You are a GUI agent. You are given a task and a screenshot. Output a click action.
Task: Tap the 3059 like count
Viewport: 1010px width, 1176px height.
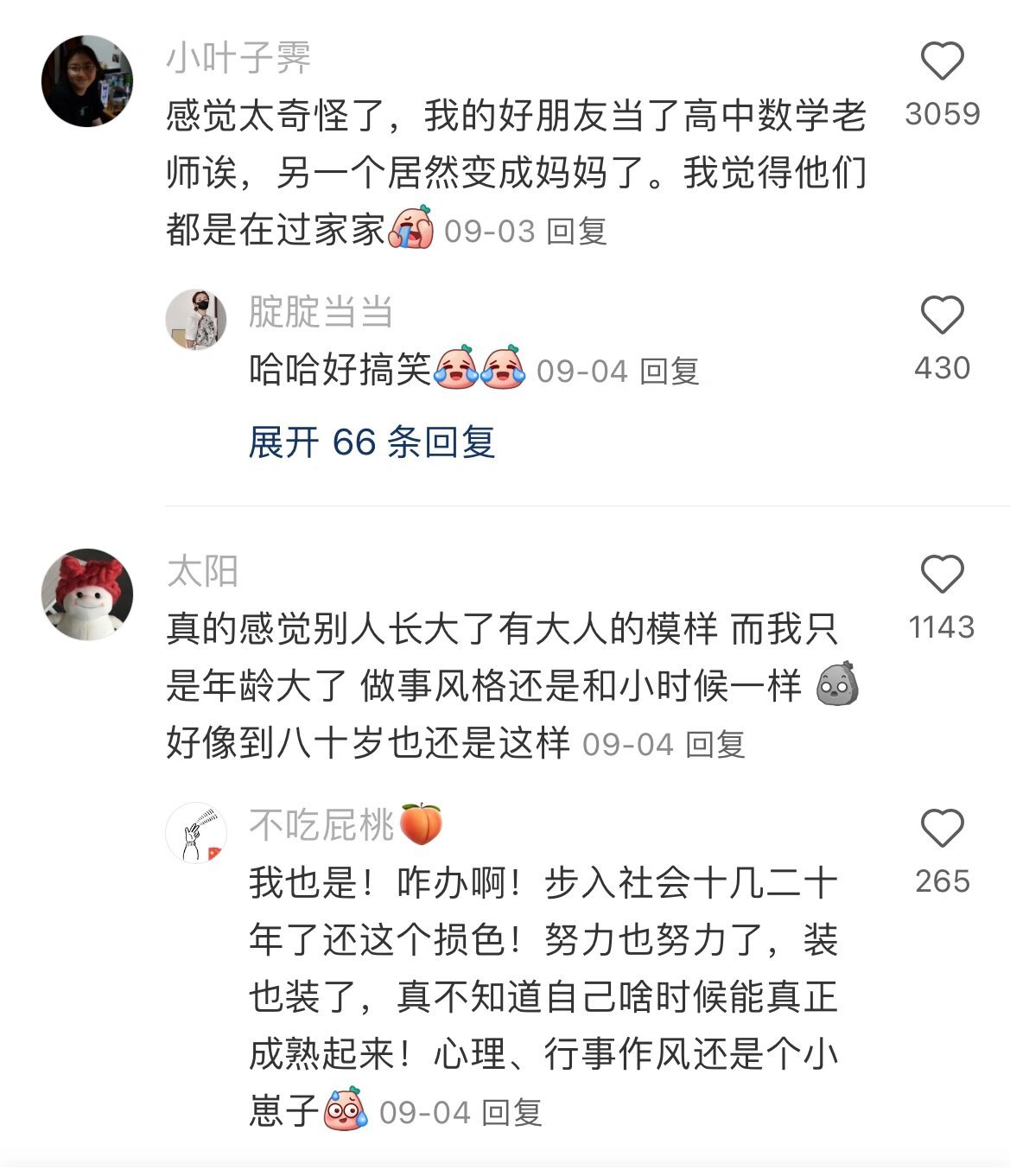point(942,114)
